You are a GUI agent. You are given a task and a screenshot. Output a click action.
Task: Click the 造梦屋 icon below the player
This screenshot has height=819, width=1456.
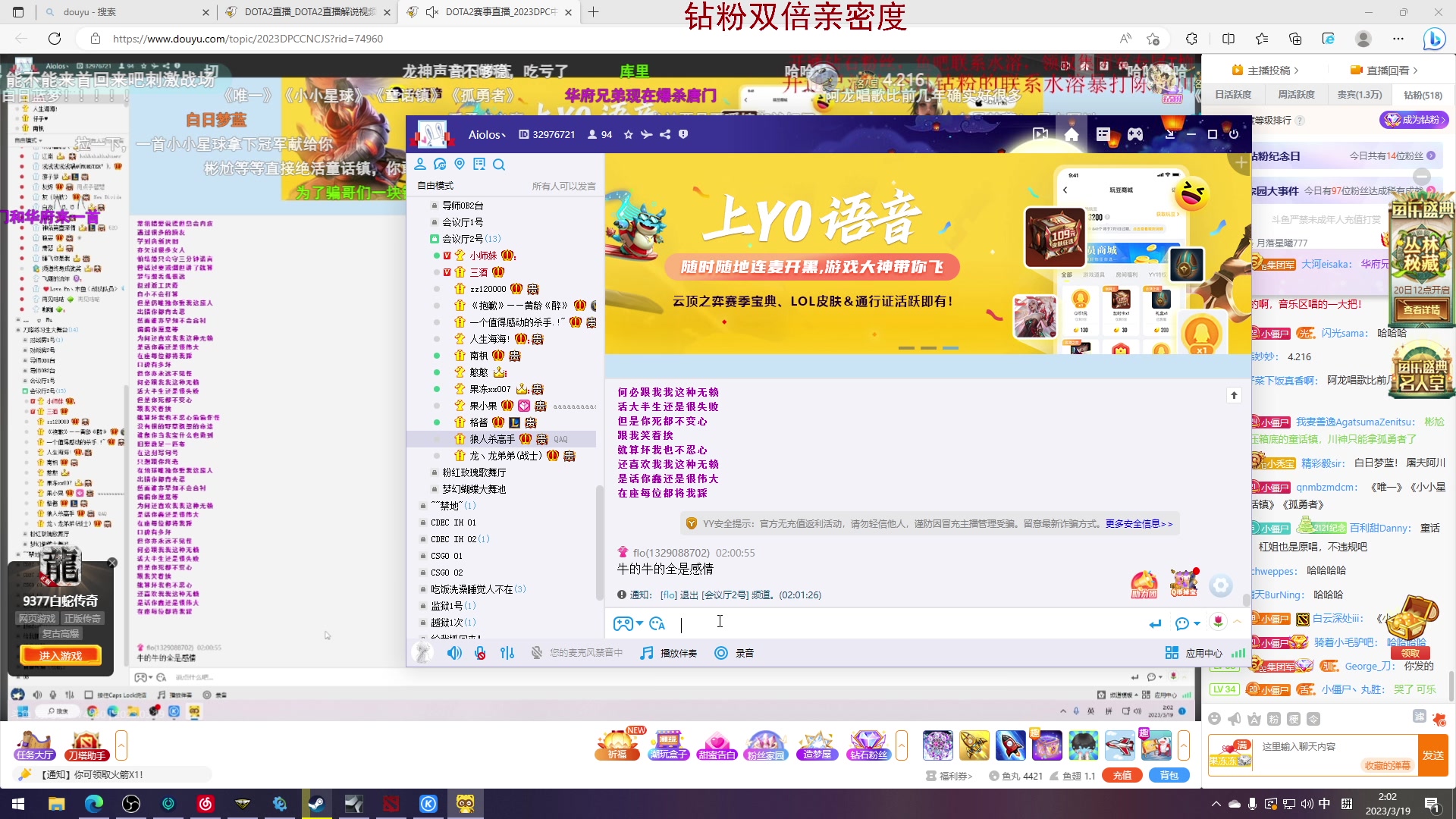click(x=817, y=747)
